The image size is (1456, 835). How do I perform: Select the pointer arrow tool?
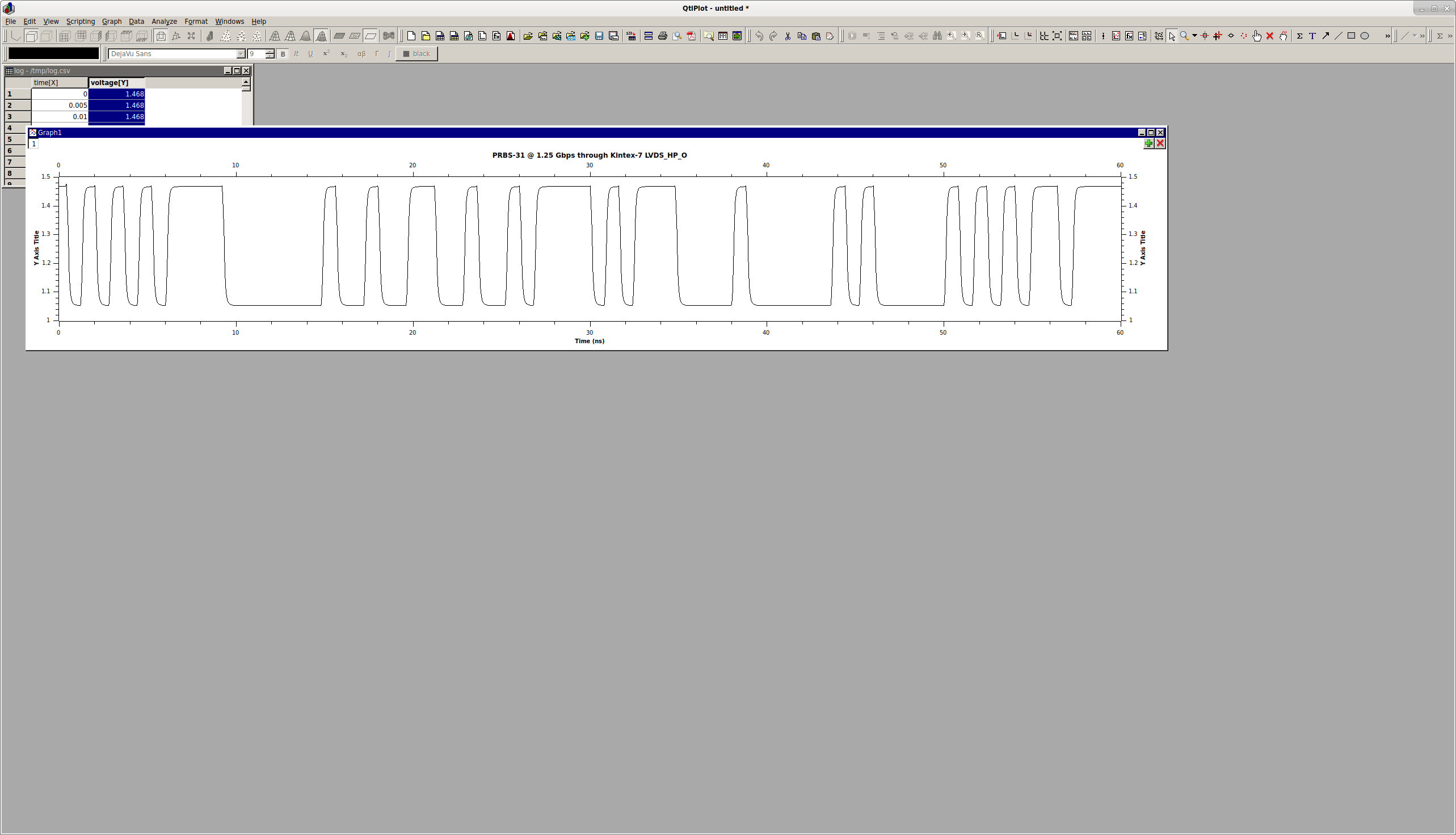[1172, 36]
